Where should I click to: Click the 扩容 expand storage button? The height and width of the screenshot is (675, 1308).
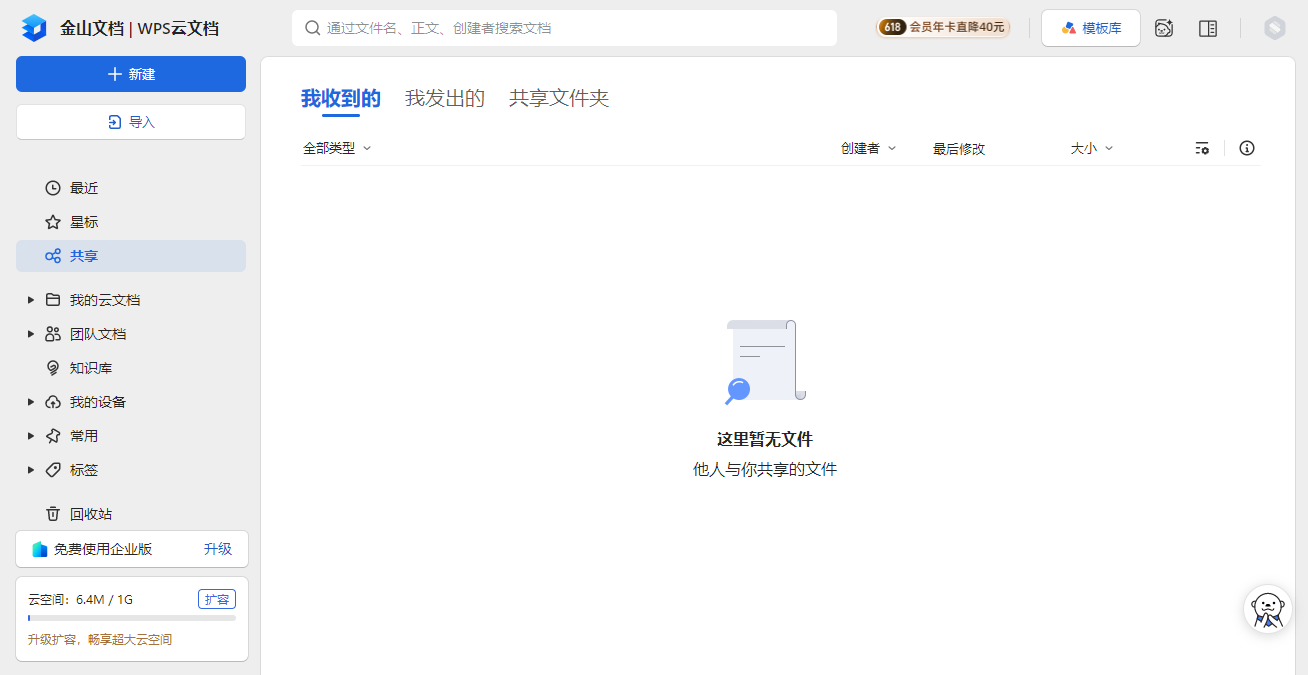(x=217, y=599)
